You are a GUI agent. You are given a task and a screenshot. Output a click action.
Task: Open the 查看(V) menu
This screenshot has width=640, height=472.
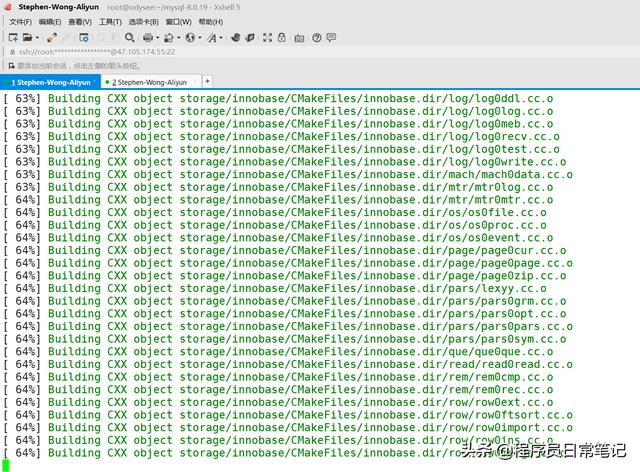tap(80, 22)
